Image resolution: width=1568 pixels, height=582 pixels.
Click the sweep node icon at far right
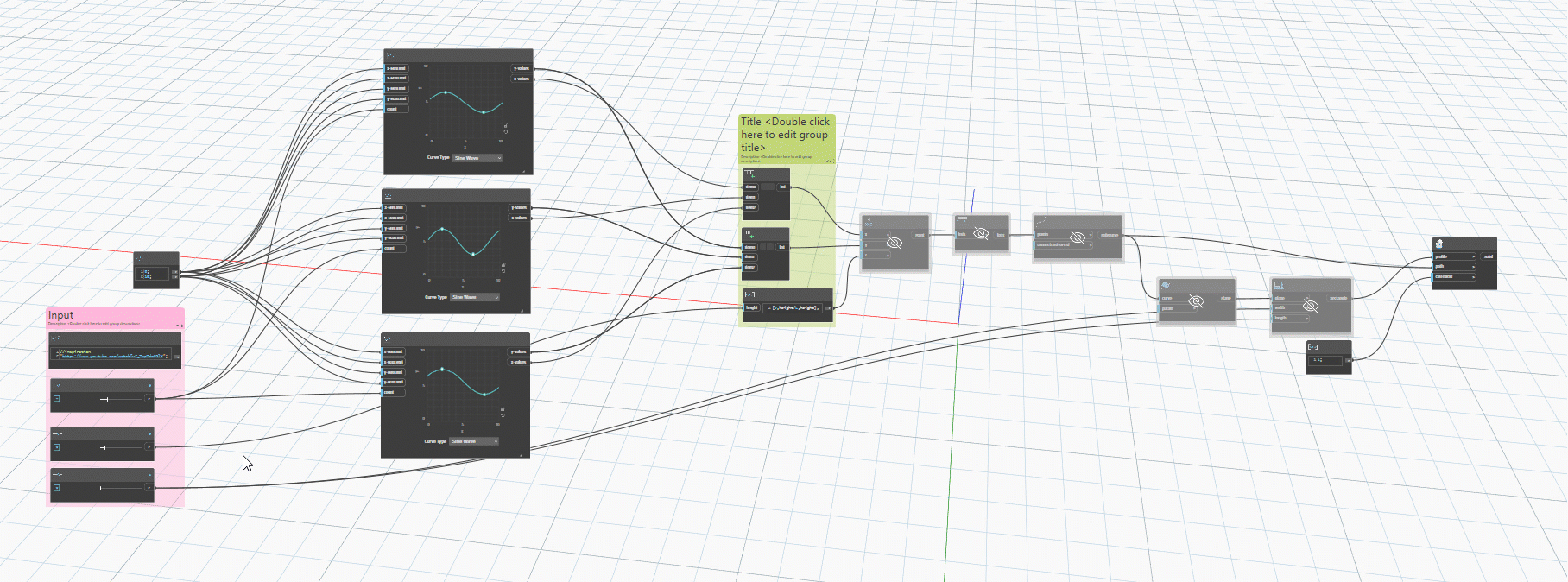tap(1439, 244)
